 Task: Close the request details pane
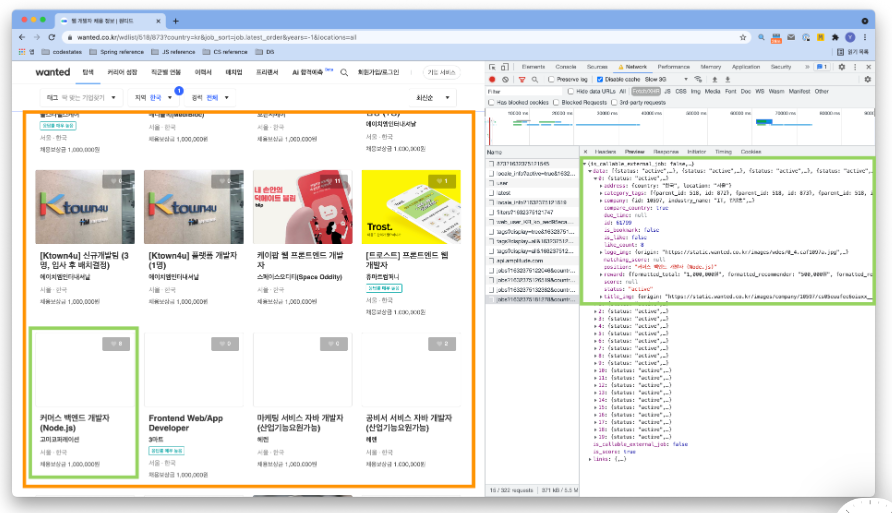[585, 152]
